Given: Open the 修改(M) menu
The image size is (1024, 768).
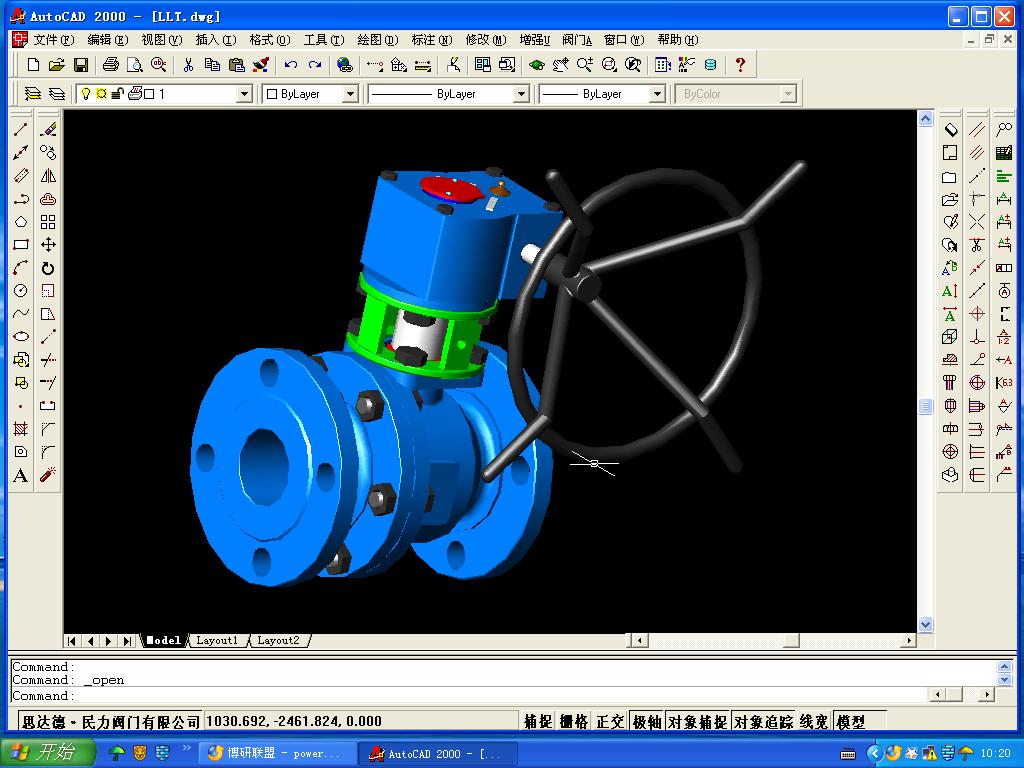Looking at the screenshot, I should [486, 40].
